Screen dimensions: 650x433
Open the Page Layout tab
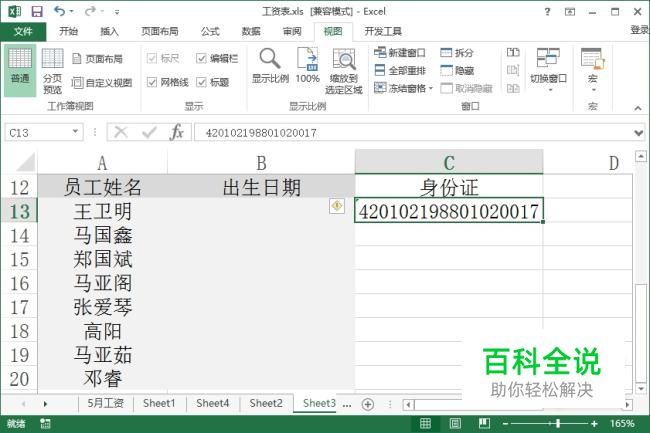coord(160,31)
